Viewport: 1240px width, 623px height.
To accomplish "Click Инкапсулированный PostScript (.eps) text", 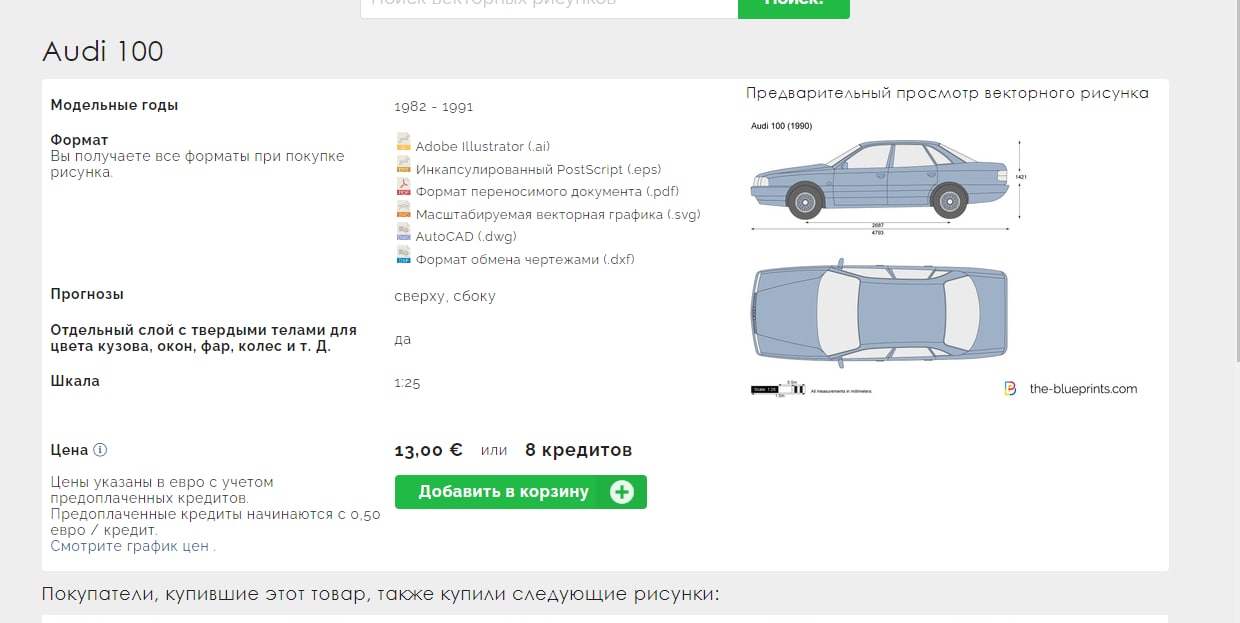I will pyautogui.click(x=539, y=170).
